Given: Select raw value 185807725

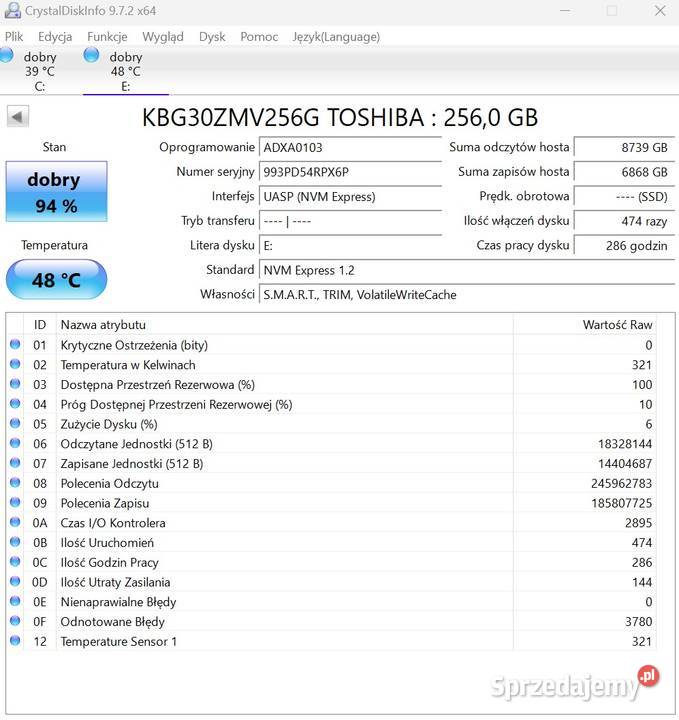Looking at the screenshot, I should (622, 503).
